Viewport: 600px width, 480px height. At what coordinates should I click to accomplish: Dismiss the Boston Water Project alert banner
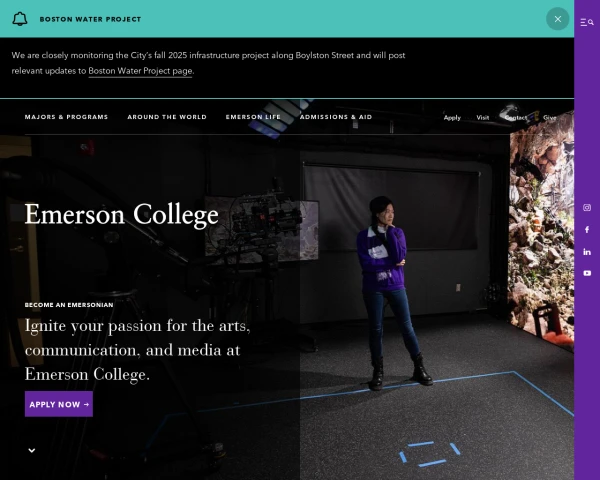(557, 19)
